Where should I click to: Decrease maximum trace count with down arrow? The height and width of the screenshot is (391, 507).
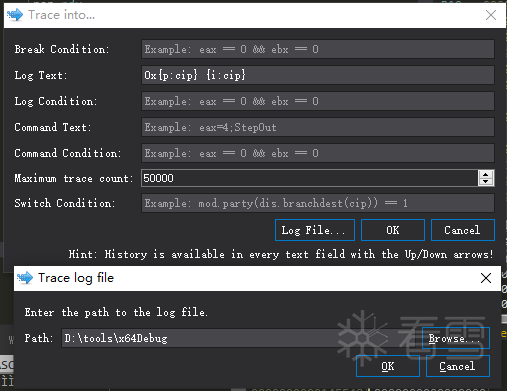coord(486,182)
